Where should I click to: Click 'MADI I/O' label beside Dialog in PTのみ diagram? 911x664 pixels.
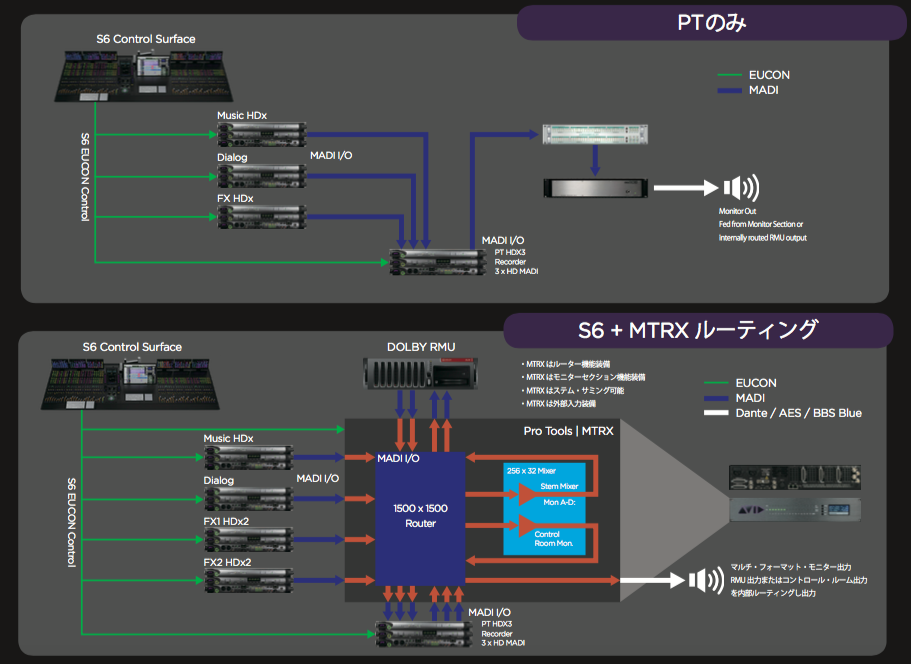click(331, 155)
